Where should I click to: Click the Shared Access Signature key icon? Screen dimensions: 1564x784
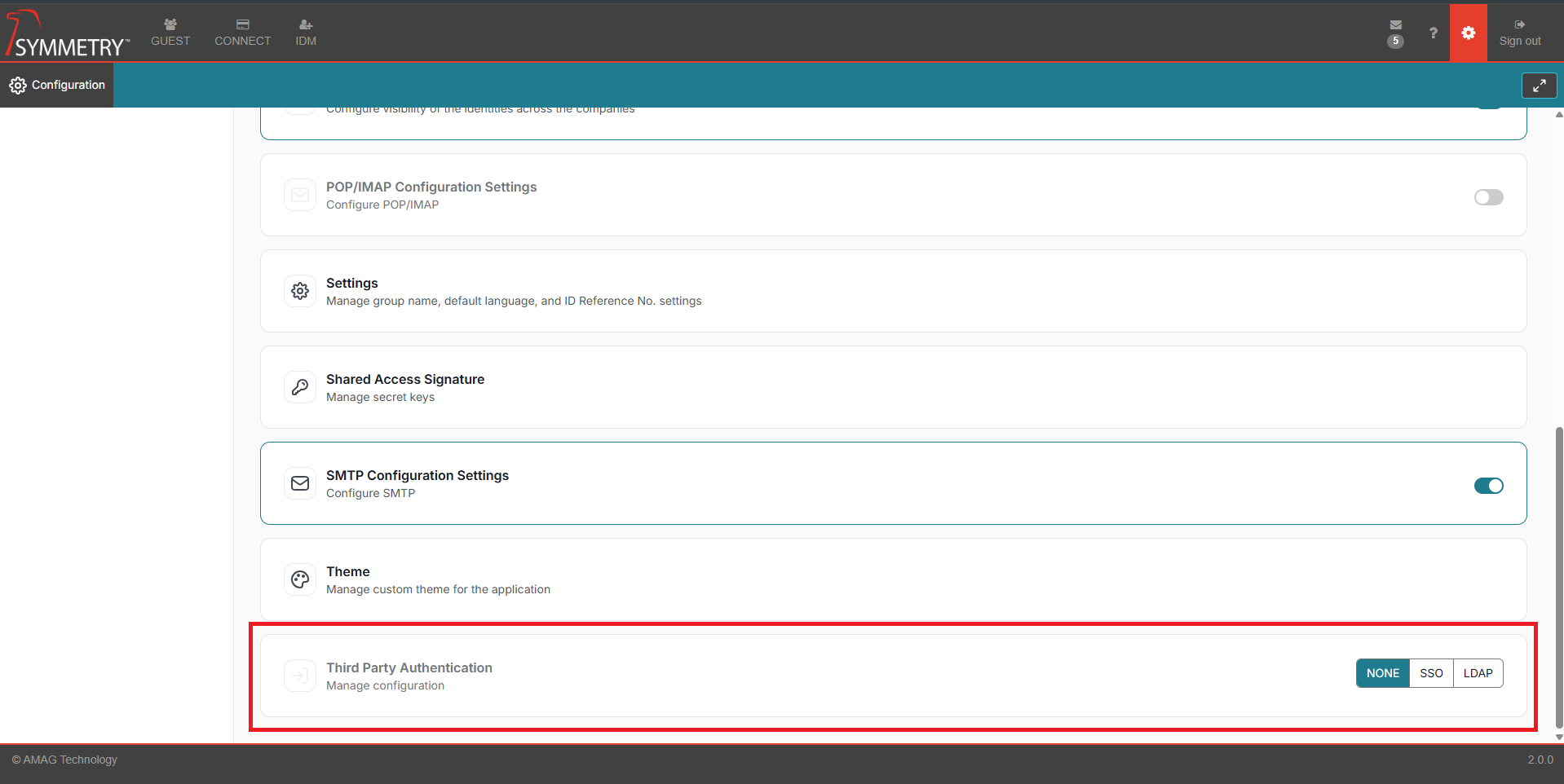click(x=300, y=387)
